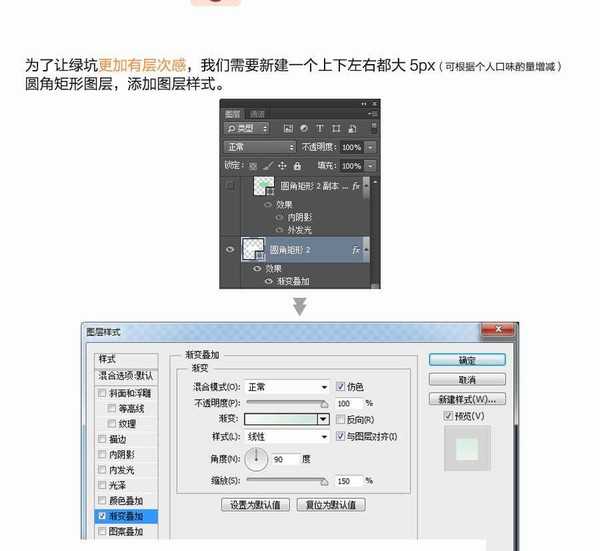Enable the 描边 stroke style checkbox
The width and height of the screenshot is (600, 551).
102,438
